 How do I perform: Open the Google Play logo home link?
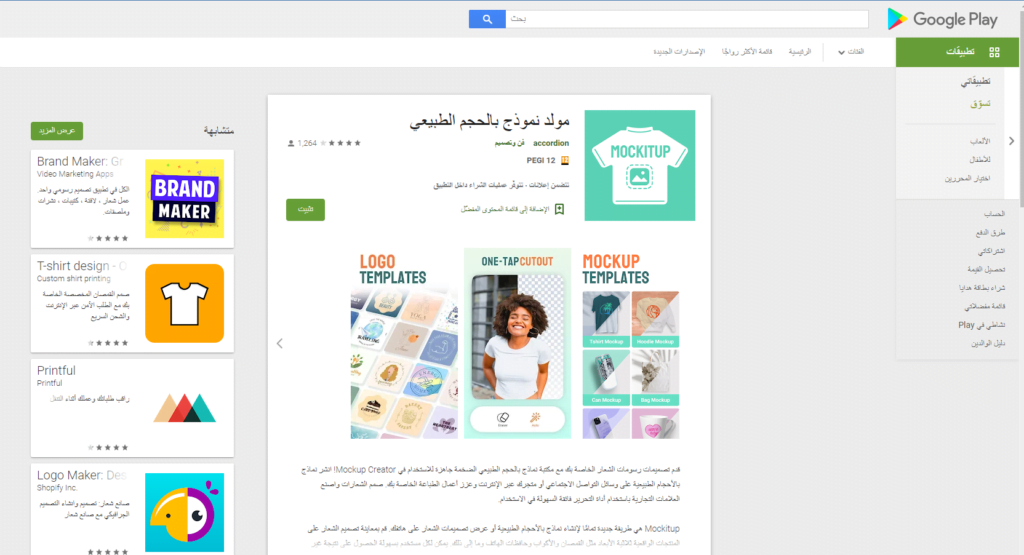click(x=942, y=19)
